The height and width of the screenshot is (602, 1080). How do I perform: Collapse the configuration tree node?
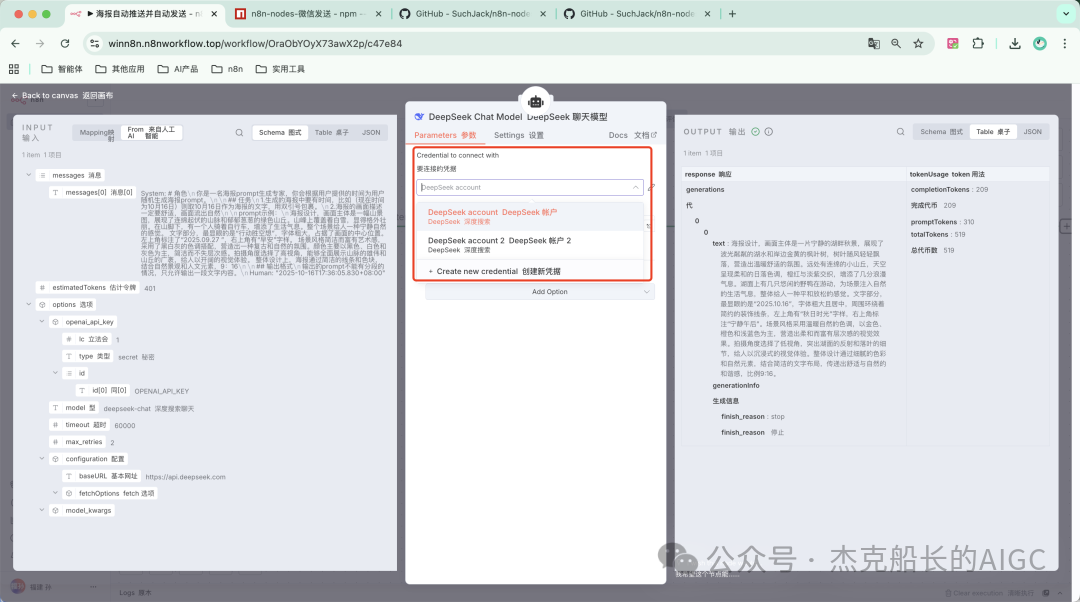(41, 458)
